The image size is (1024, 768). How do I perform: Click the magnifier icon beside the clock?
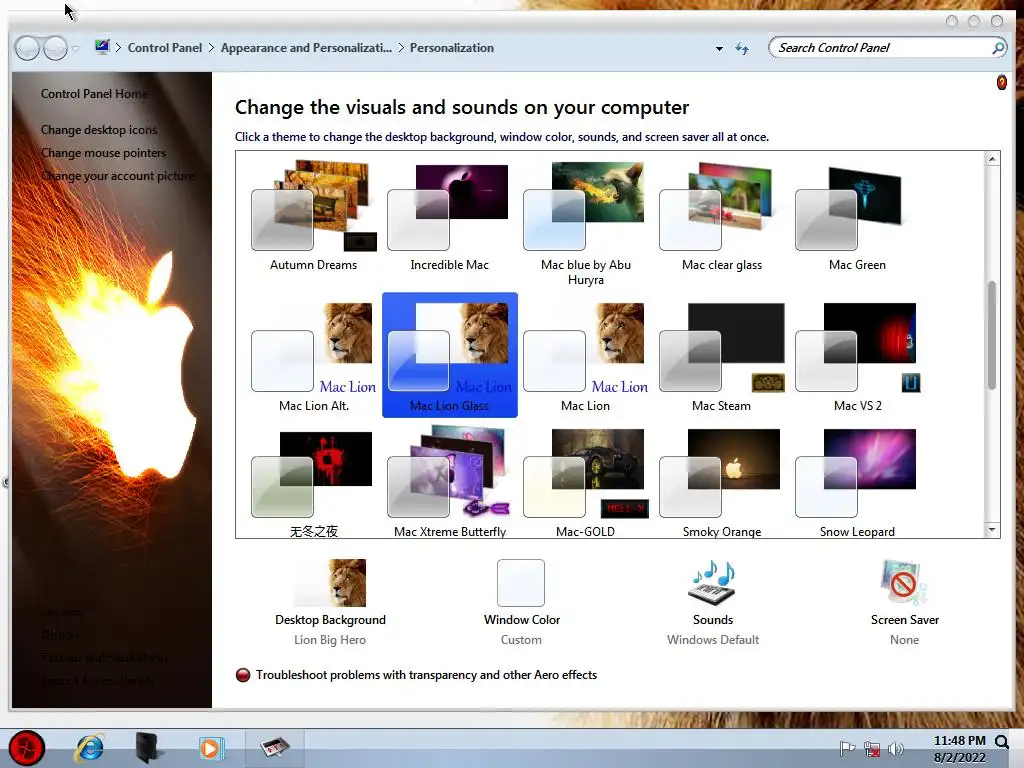[x=1002, y=741]
